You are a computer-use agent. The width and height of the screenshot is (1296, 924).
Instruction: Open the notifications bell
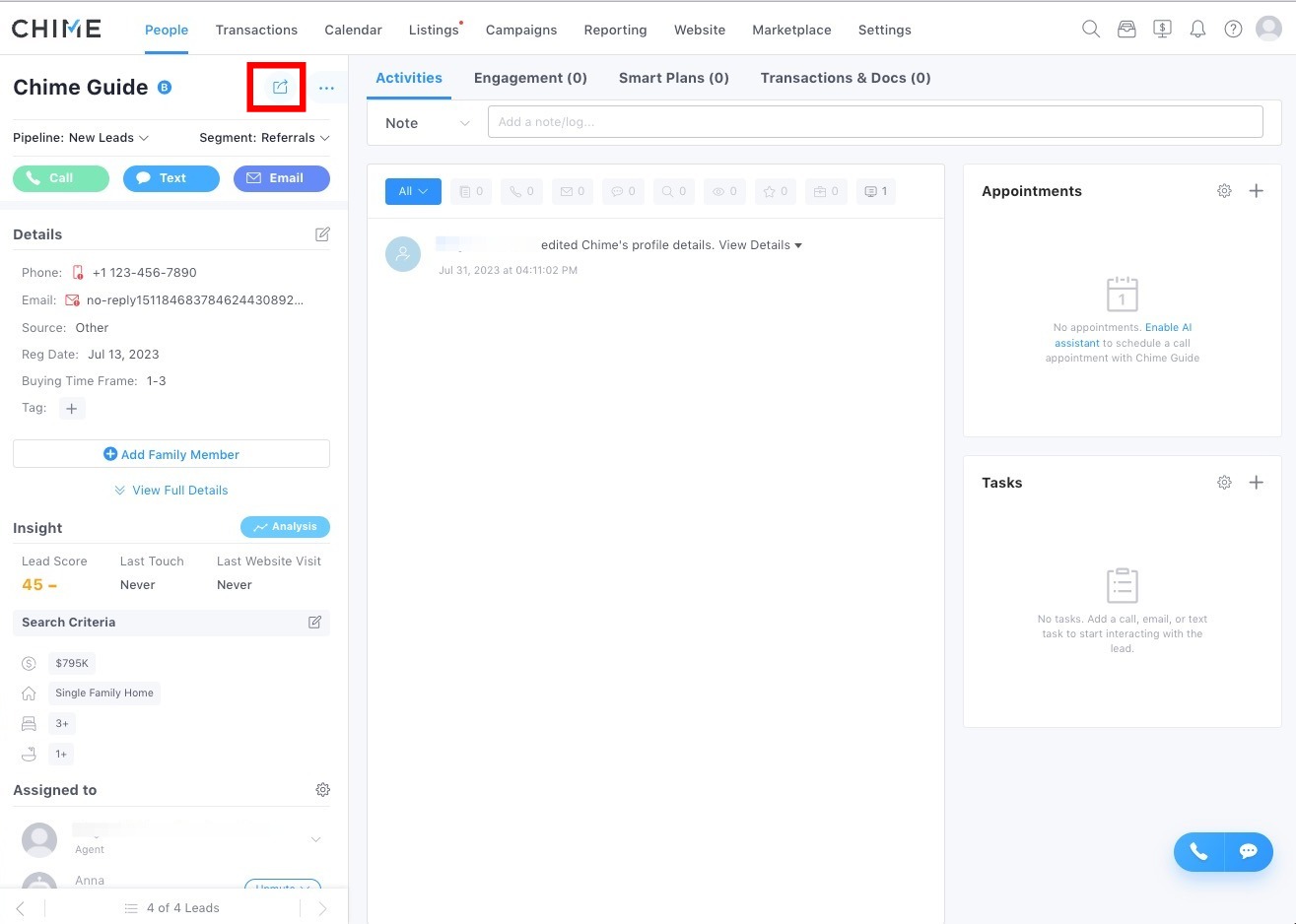tap(1197, 30)
